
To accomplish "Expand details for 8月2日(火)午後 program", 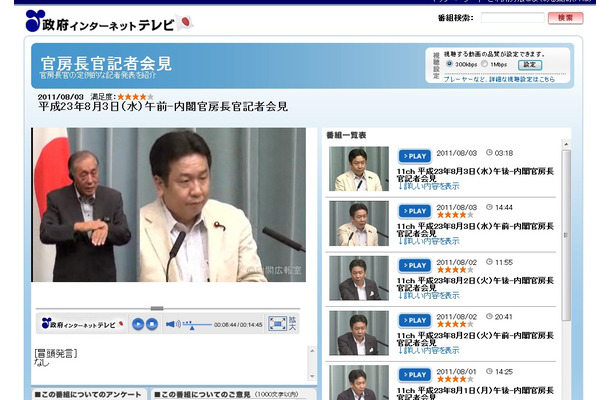I will 428,296.
